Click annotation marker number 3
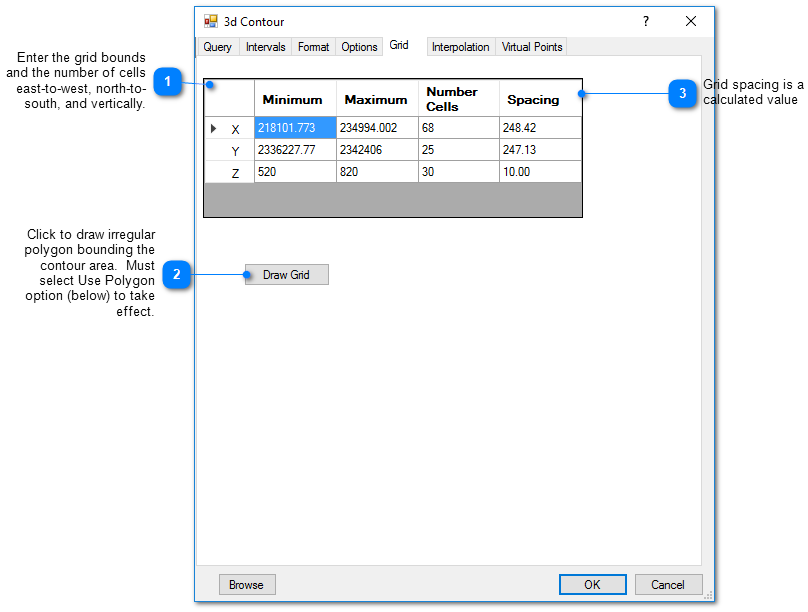The image size is (808, 612). (682, 95)
